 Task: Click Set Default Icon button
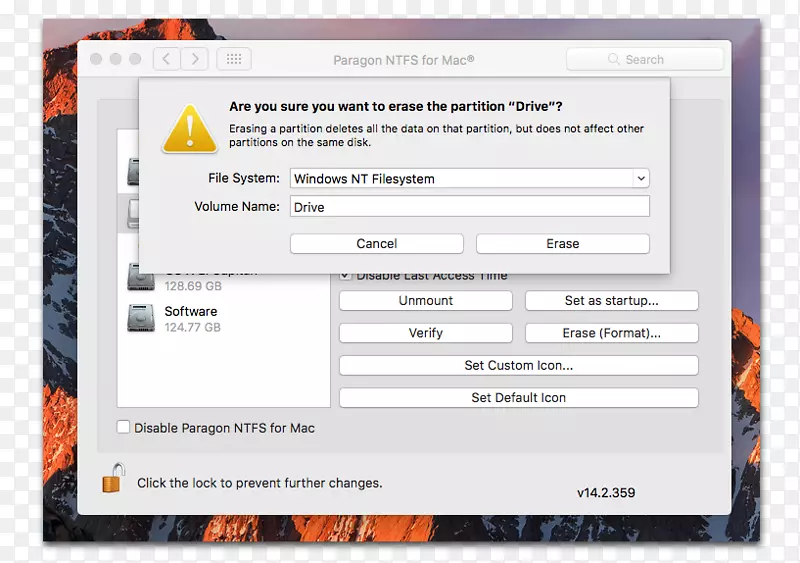tap(518, 398)
